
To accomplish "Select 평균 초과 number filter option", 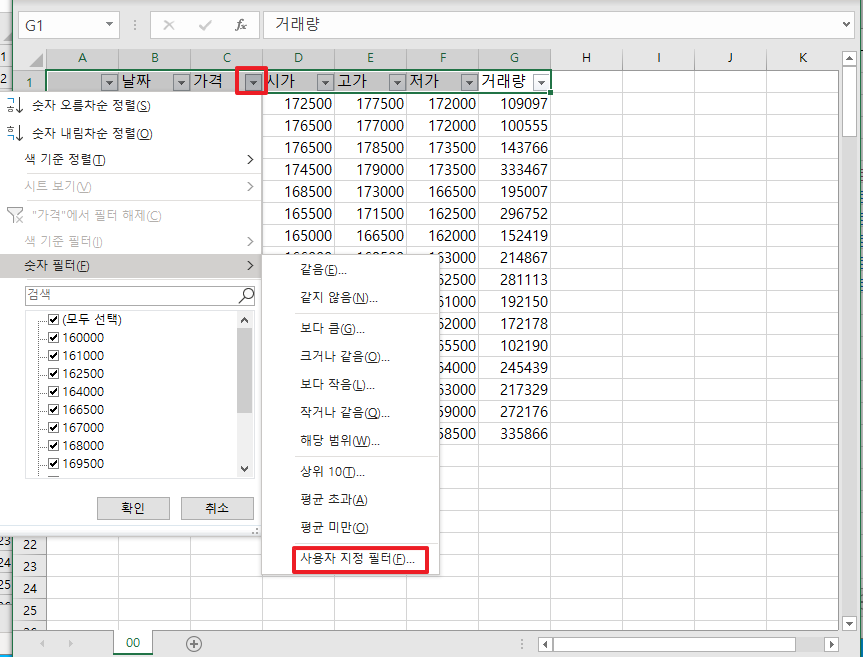I will [351, 500].
